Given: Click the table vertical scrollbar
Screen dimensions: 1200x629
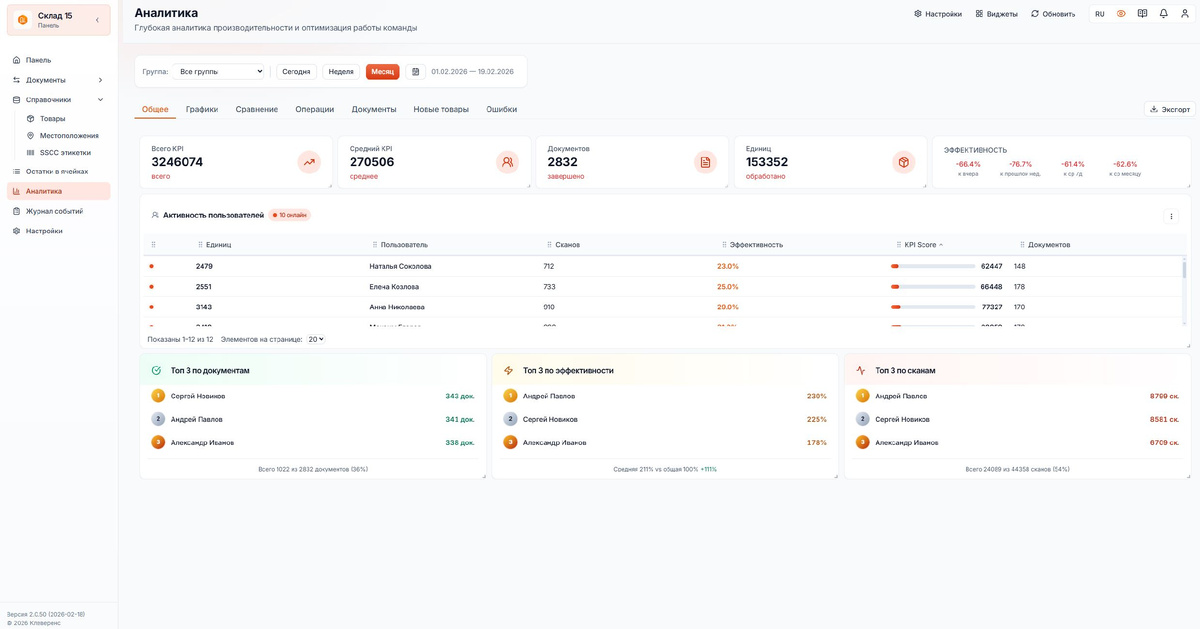Looking at the screenshot, I should click(x=1185, y=290).
